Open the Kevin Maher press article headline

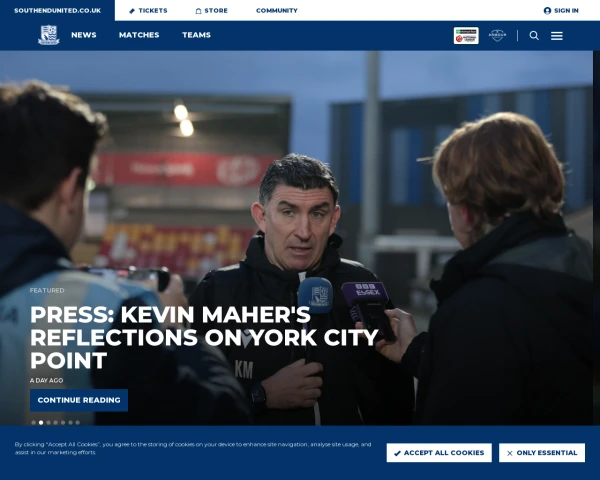(x=204, y=337)
